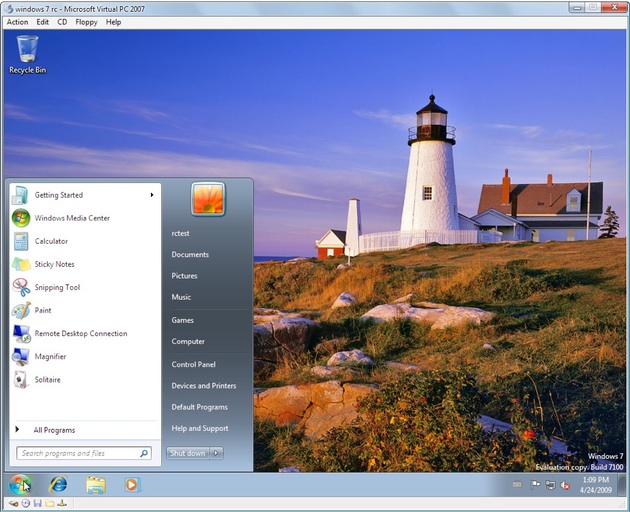Select the Solitaire label

coord(47,380)
